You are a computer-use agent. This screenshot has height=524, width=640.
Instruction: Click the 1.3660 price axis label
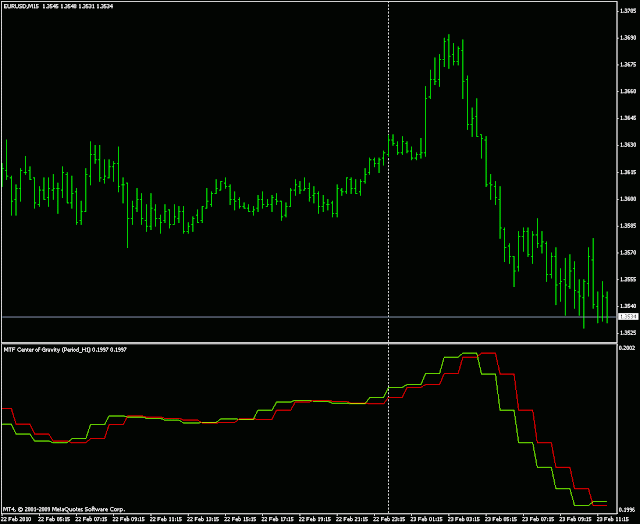[x=628, y=91]
